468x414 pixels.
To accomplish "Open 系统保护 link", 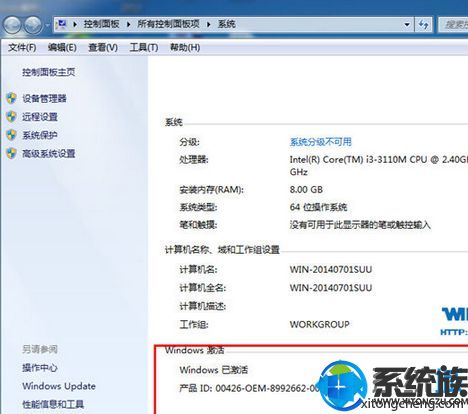I will click(x=40, y=135).
